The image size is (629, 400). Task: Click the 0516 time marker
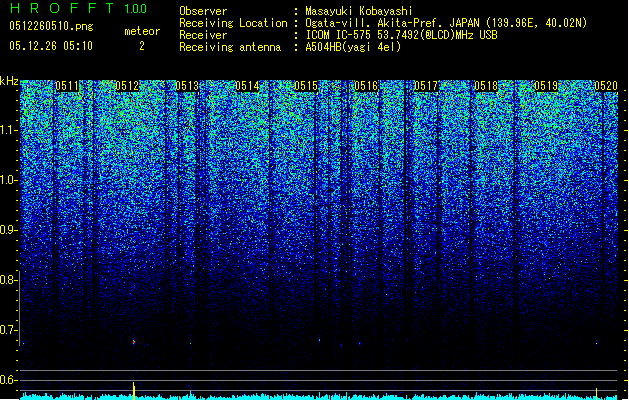pyautogui.click(x=366, y=86)
